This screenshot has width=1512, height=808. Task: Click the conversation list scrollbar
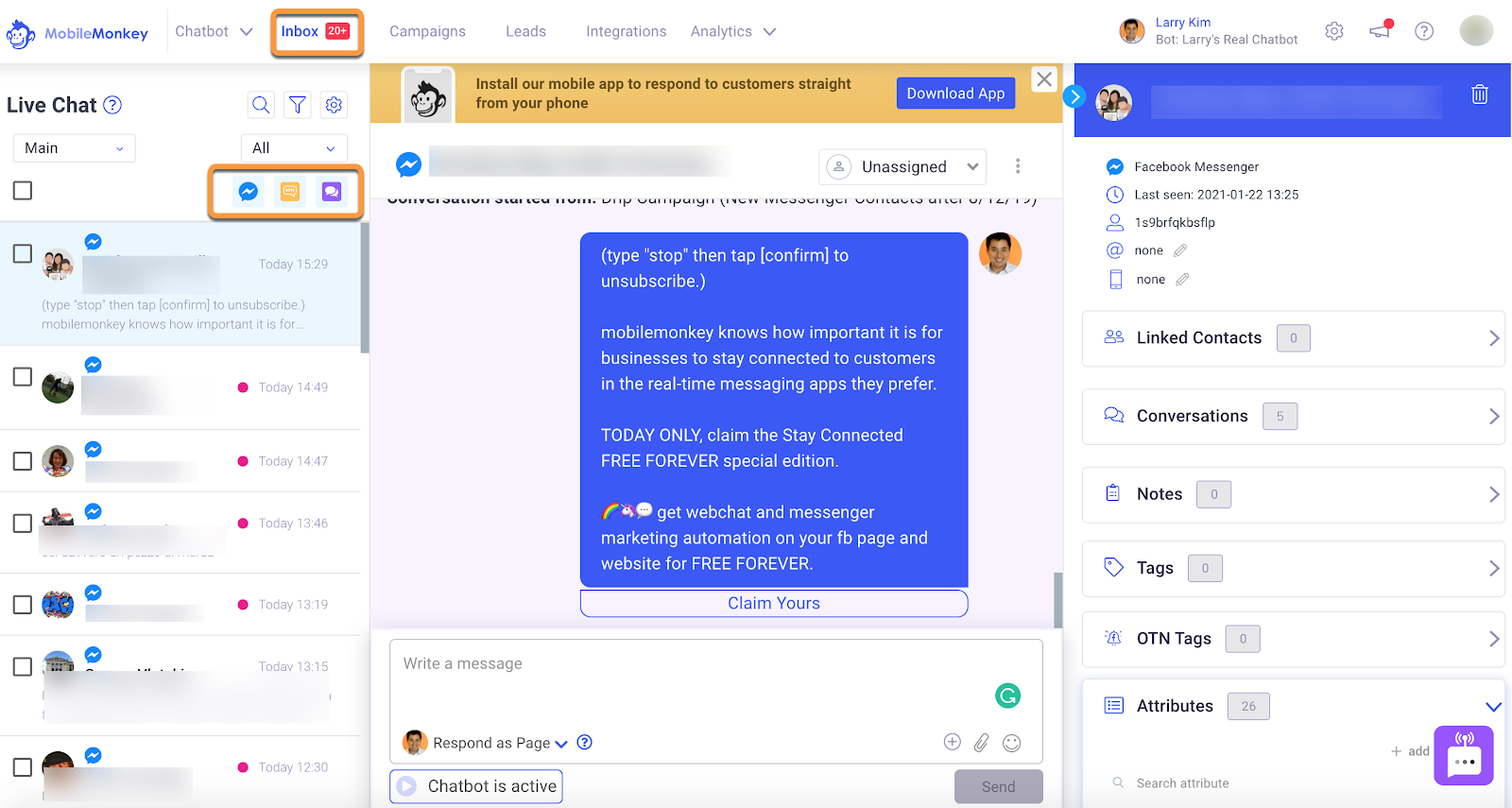(x=365, y=287)
